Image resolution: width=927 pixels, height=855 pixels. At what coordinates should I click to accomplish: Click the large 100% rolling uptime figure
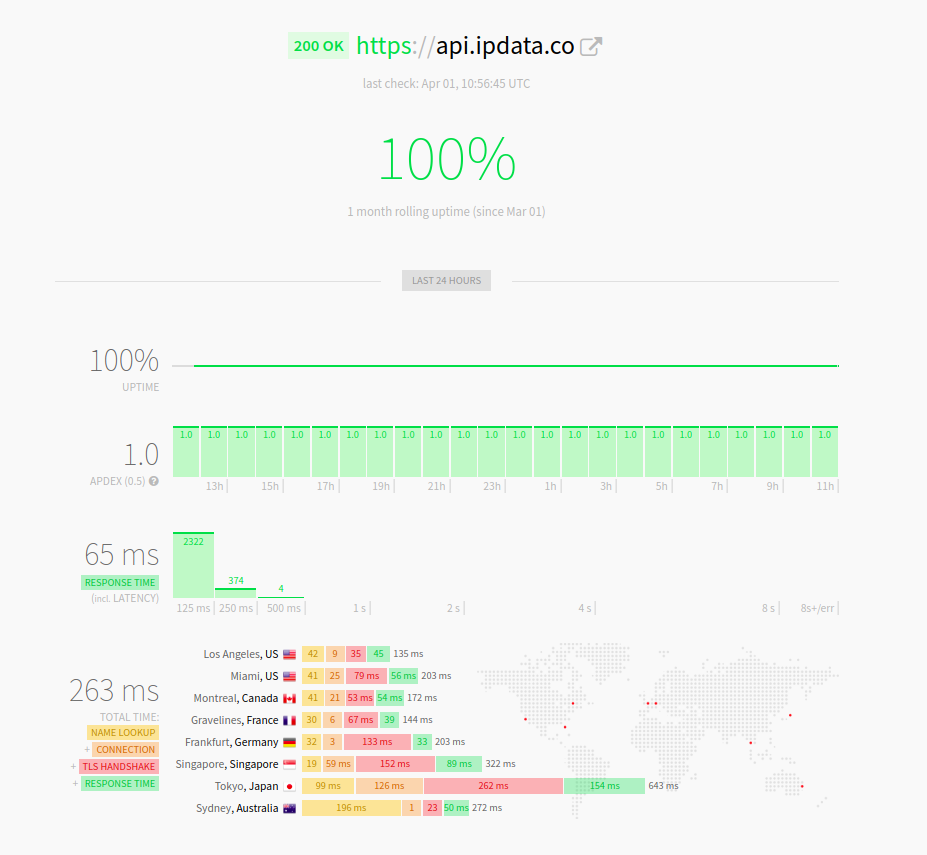pyautogui.click(x=447, y=159)
